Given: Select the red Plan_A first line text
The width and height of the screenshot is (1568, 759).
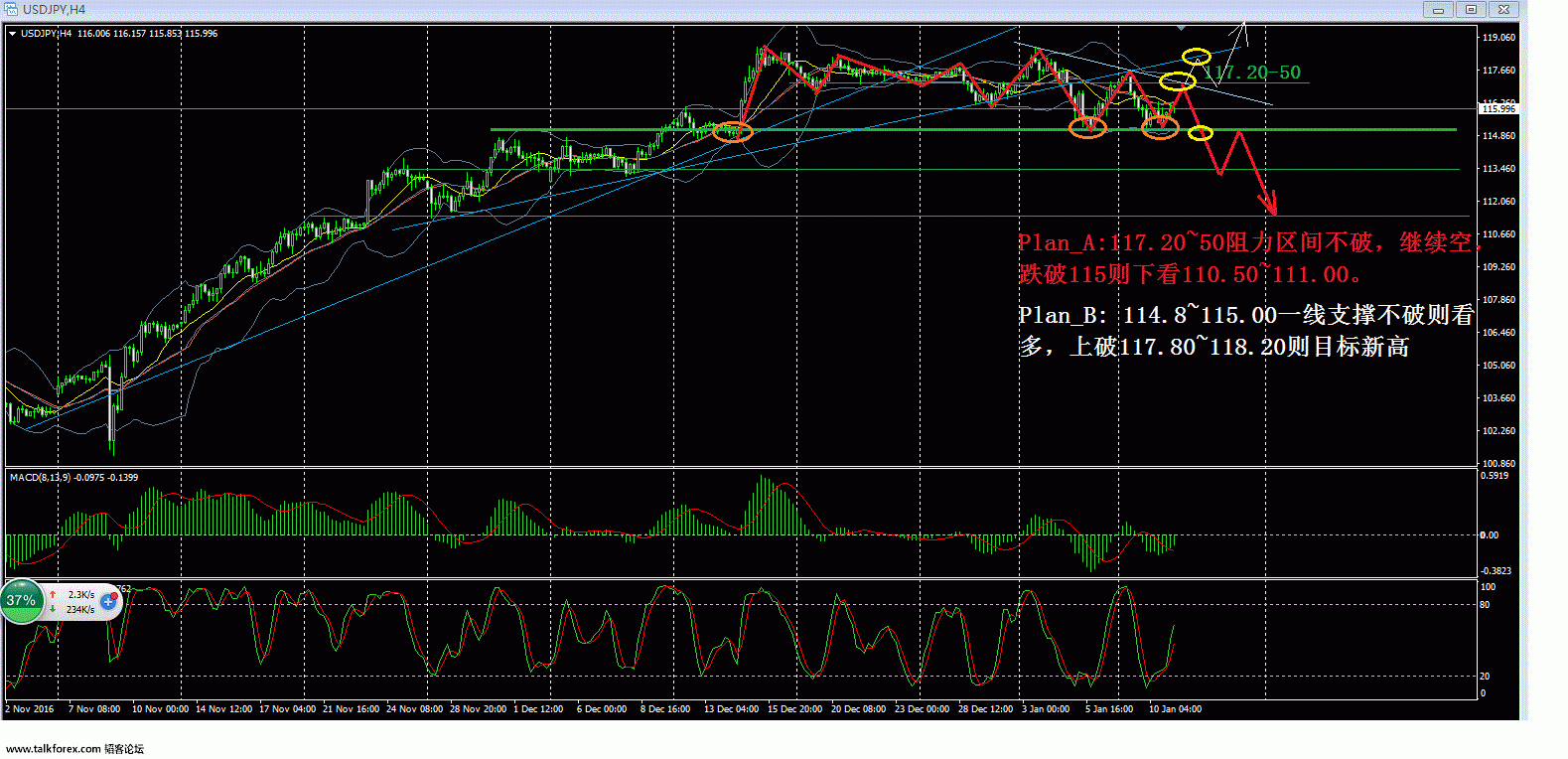Looking at the screenshot, I should pos(1249,242).
